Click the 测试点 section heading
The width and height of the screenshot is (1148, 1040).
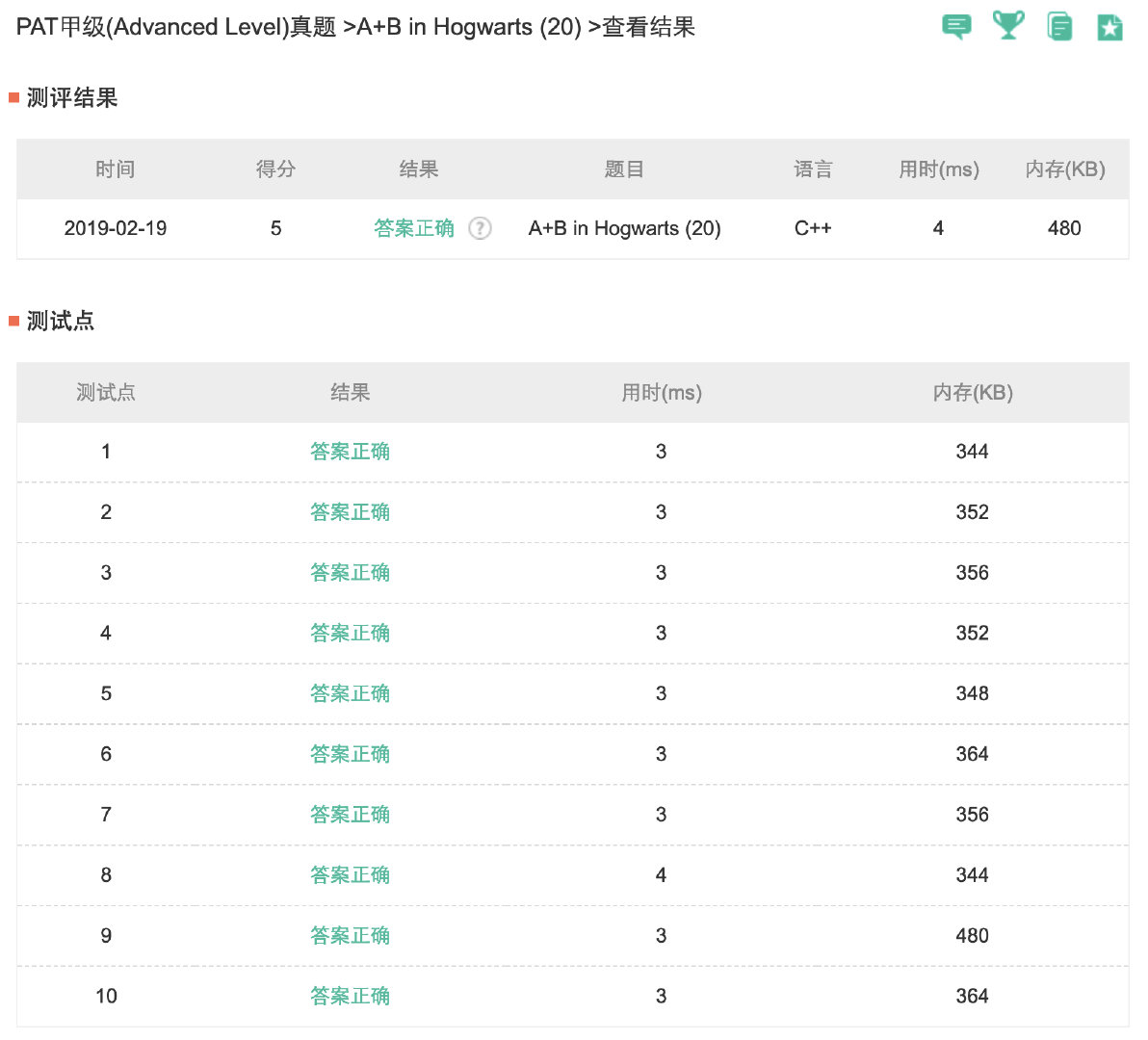click(x=61, y=321)
